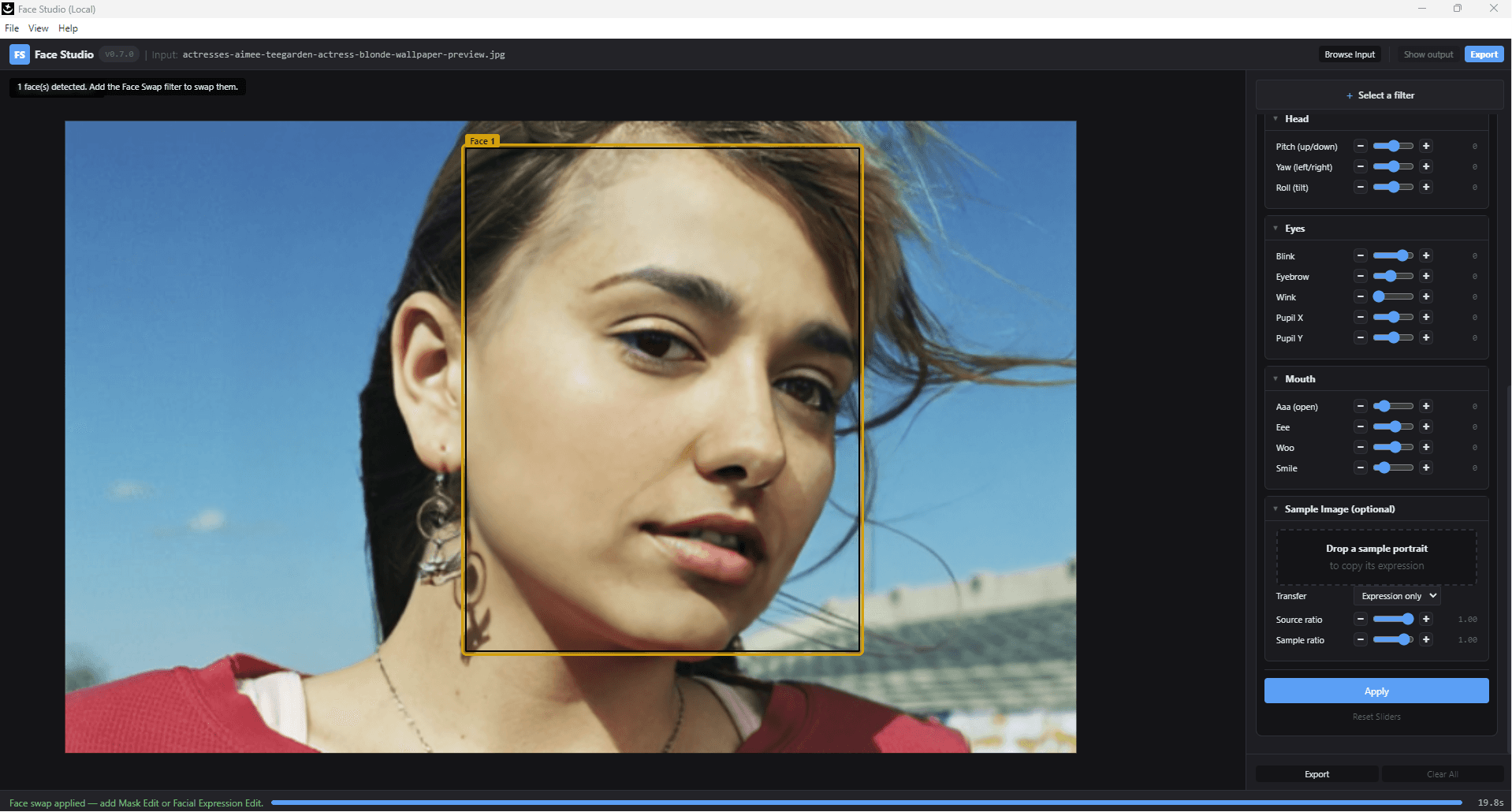The width and height of the screenshot is (1512, 812).
Task: Increase Aaa (open) with plus button
Action: pos(1426,407)
